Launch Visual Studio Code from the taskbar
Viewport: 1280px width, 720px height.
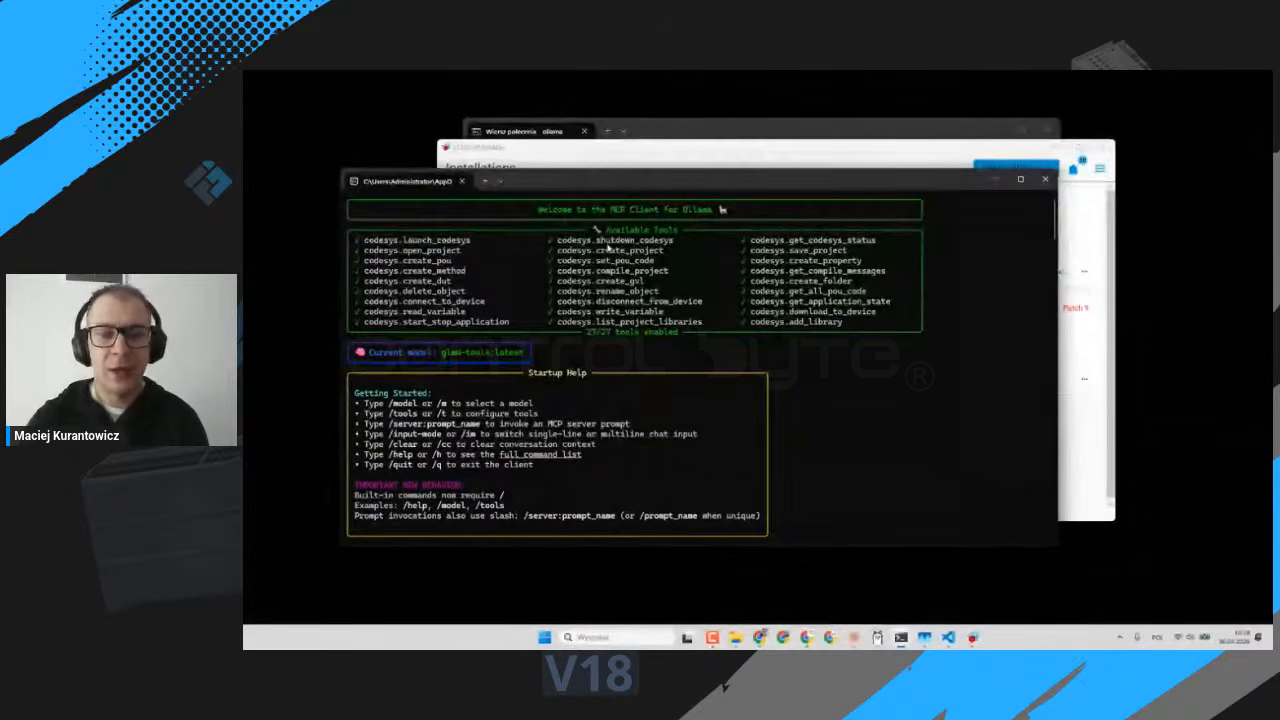[948, 637]
